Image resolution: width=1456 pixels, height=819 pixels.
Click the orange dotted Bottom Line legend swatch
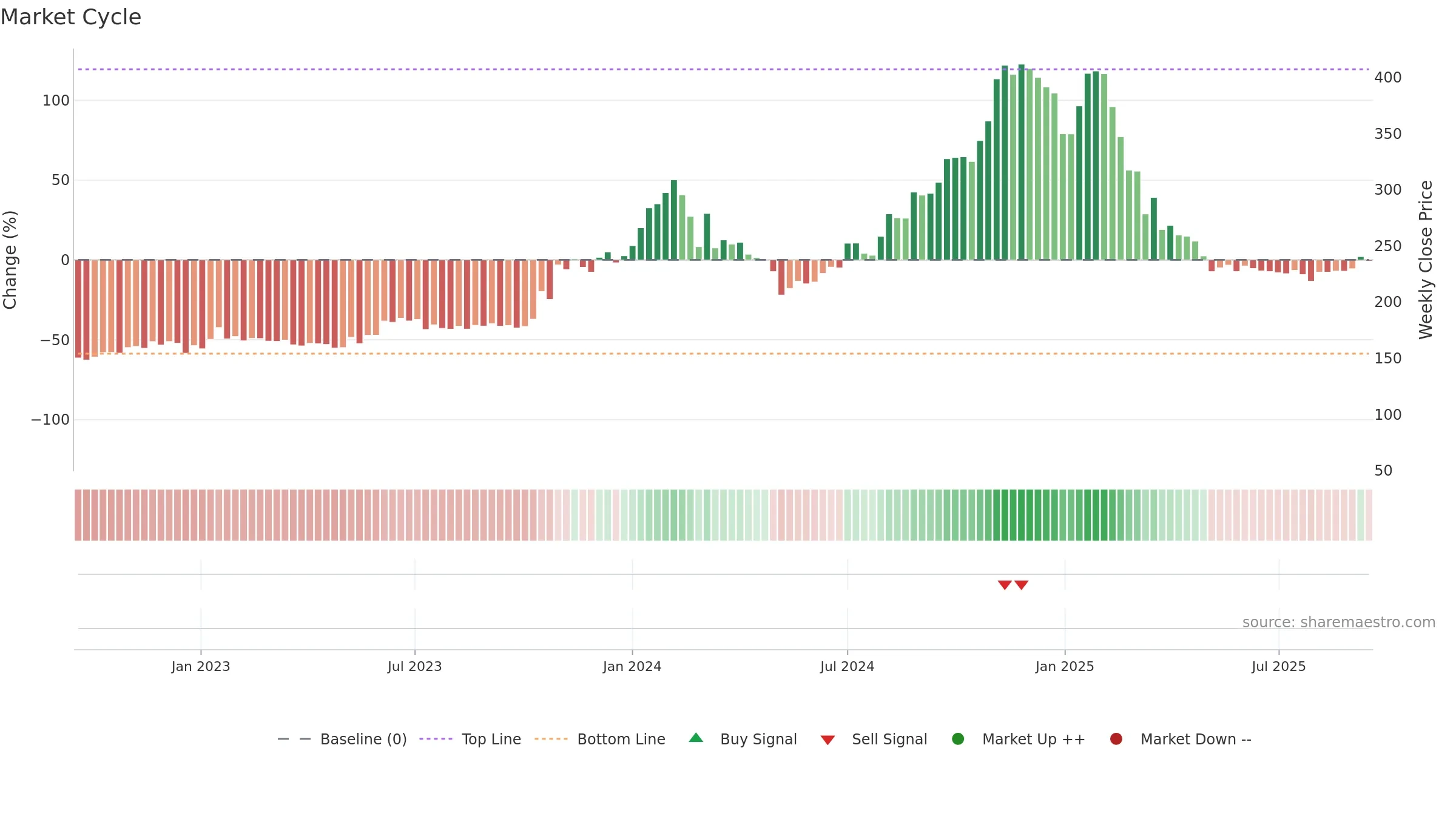[x=551, y=739]
